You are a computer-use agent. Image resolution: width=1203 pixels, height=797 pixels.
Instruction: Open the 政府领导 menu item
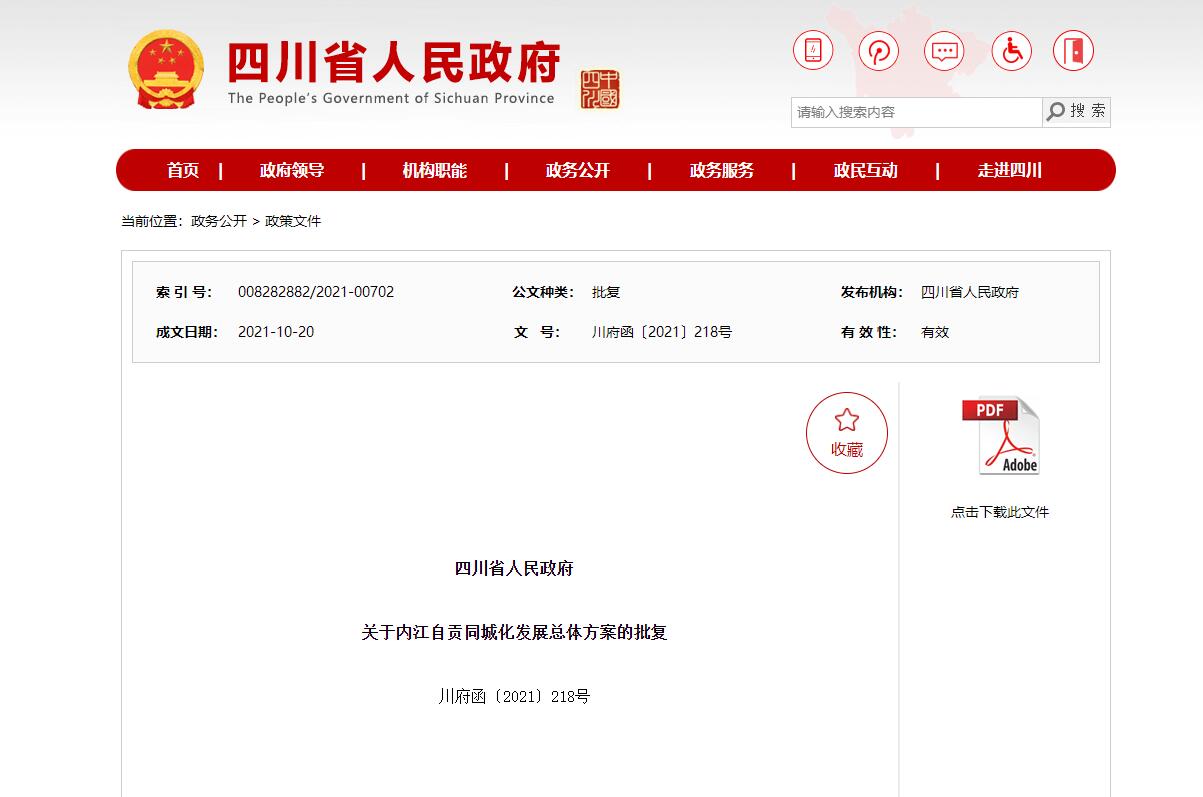[292, 171]
